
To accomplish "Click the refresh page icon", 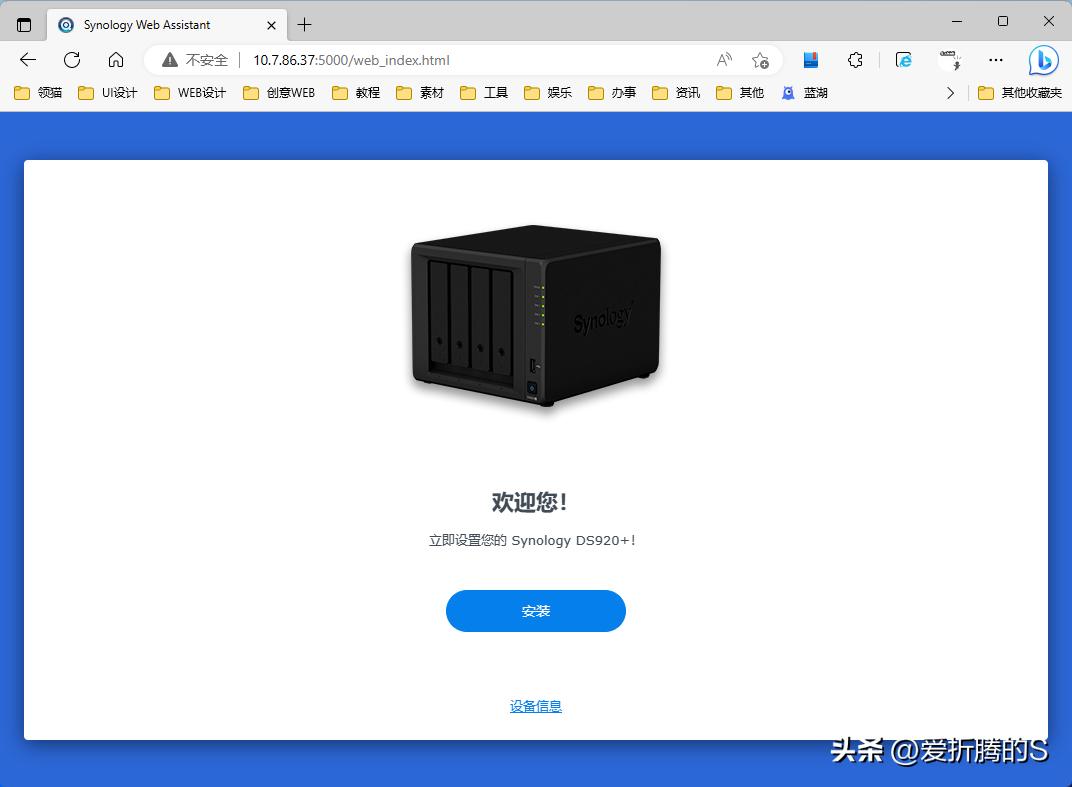I will [x=71, y=60].
